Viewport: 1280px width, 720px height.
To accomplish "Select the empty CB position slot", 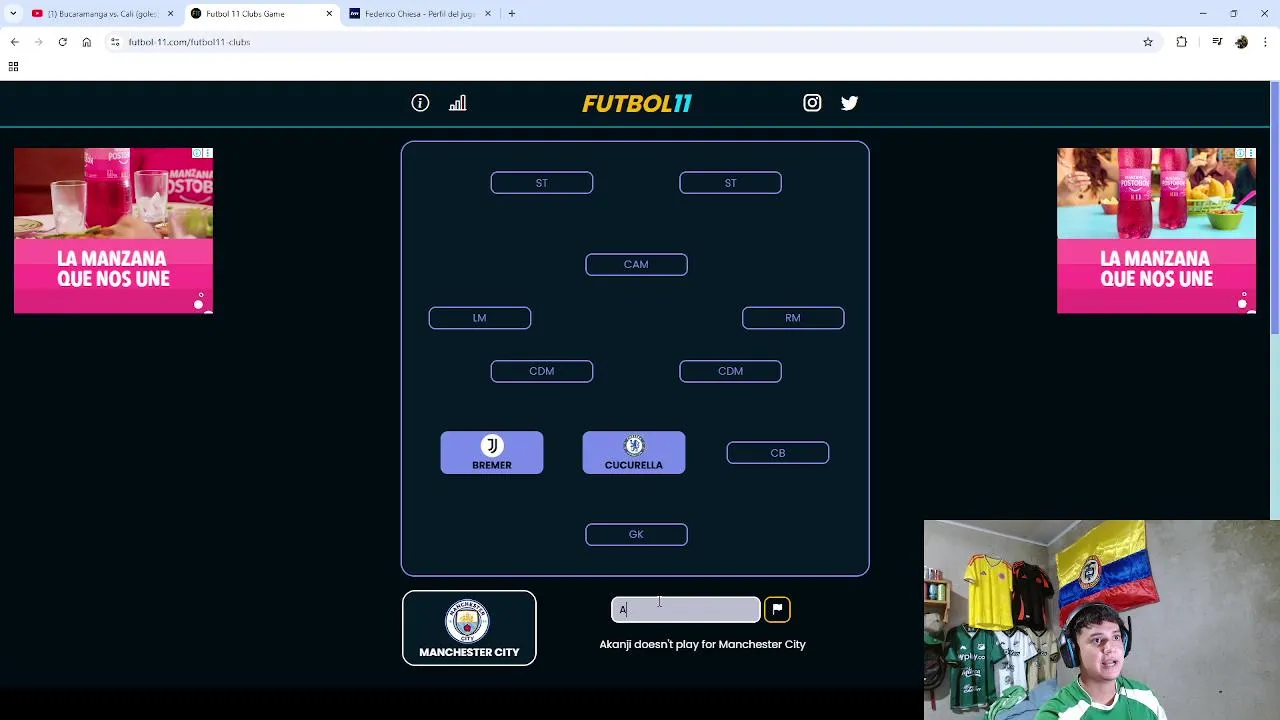I will pyautogui.click(x=777, y=453).
